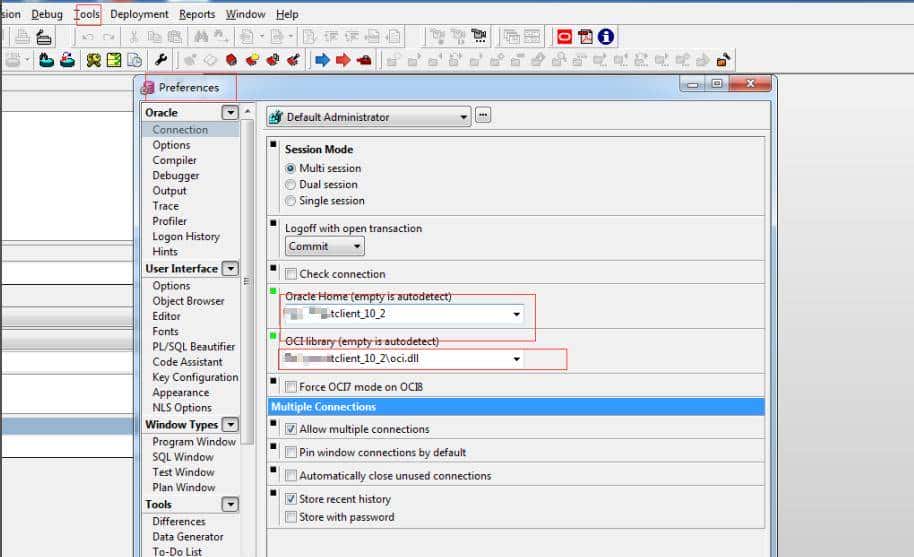This screenshot has height=557, width=914.
Task: Click the red cube with yellow icon
Action: (252, 60)
